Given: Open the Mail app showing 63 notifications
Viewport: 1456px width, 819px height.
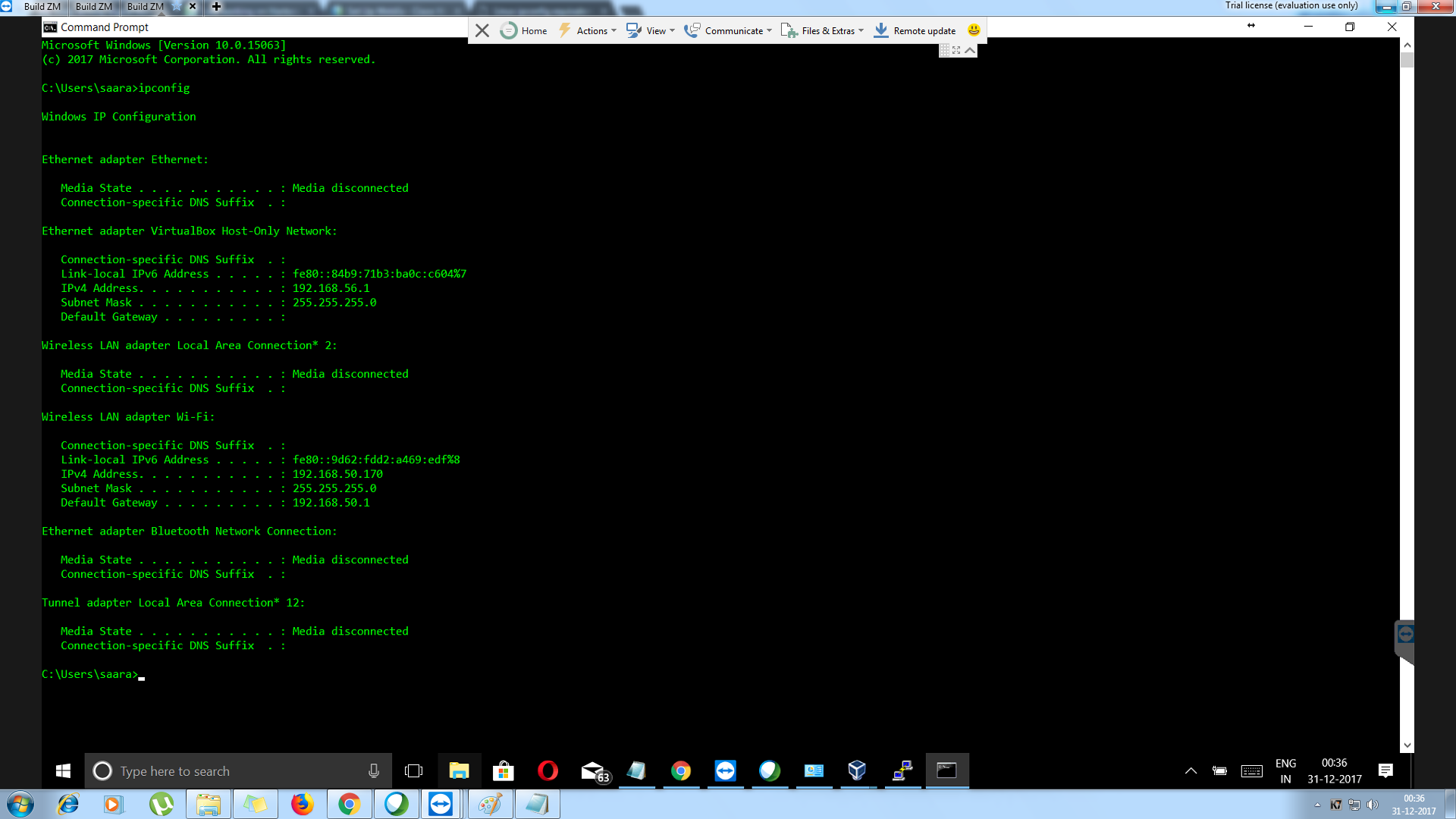Looking at the screenshot, I should pos(592,770).
